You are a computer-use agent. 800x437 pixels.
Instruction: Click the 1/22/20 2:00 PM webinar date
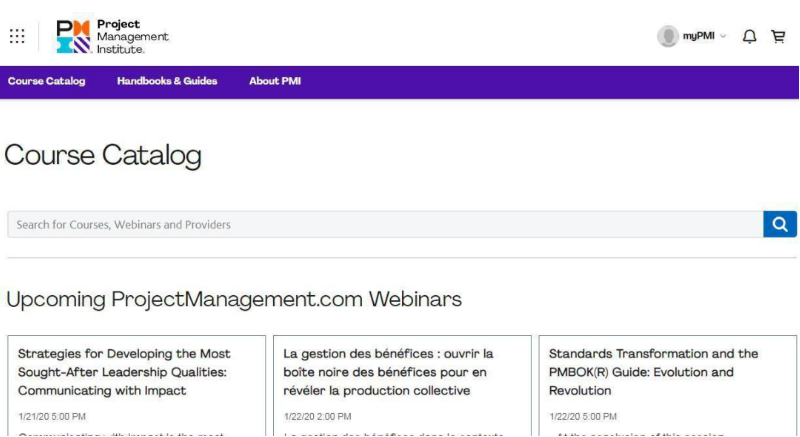pos(317,416)
